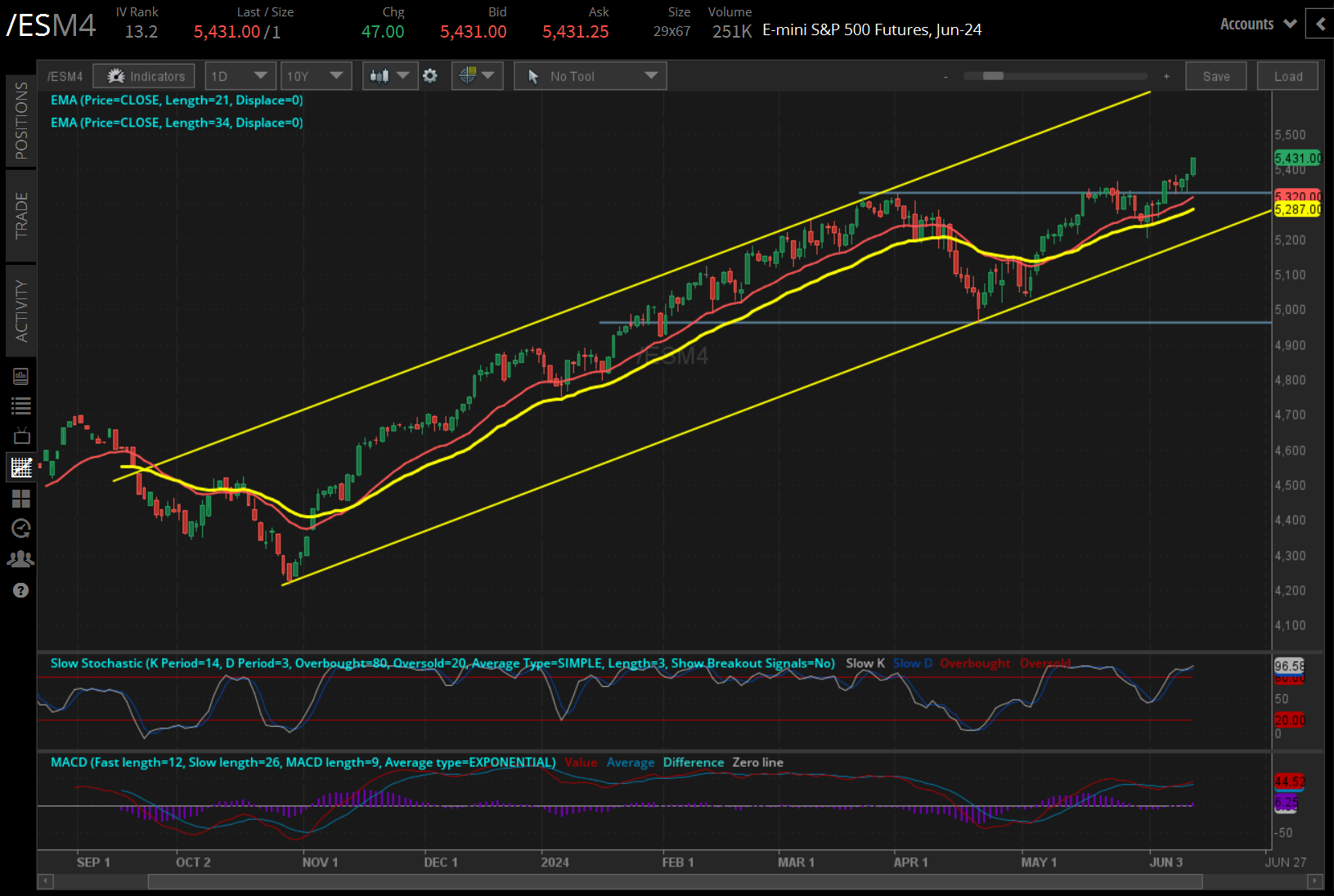Open the TV/media player icon
The width and height of the screenshot is (1334, 896).
pyautogui.click(x=21, y=436)
